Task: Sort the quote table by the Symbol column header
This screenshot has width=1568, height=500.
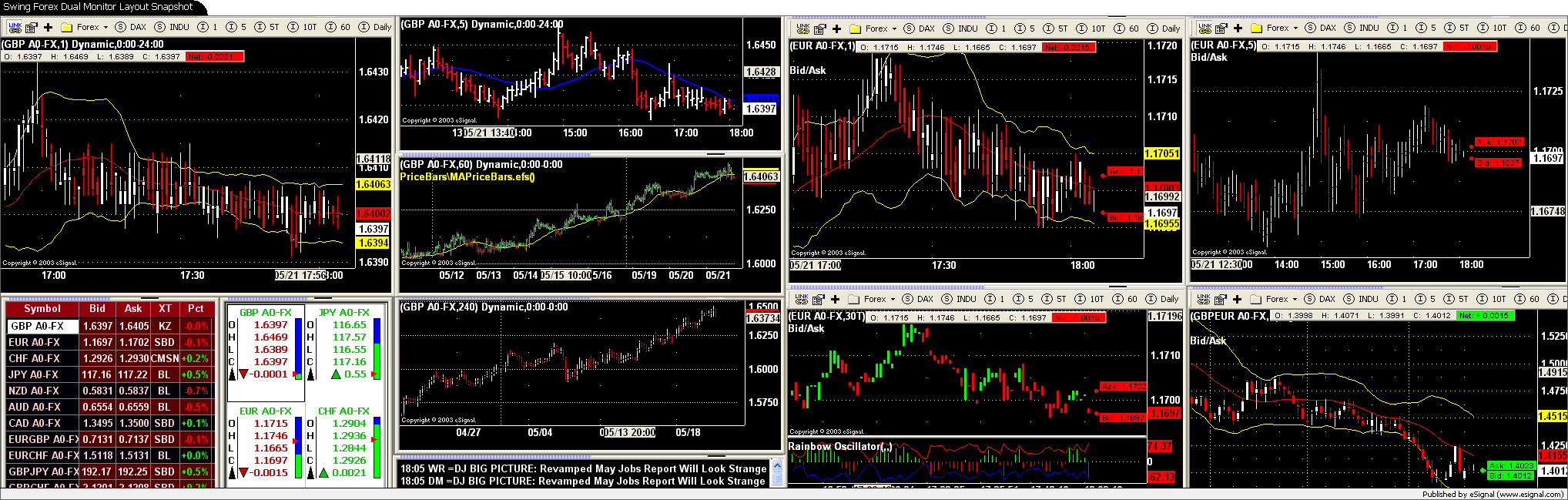Action: coord(42,308)
